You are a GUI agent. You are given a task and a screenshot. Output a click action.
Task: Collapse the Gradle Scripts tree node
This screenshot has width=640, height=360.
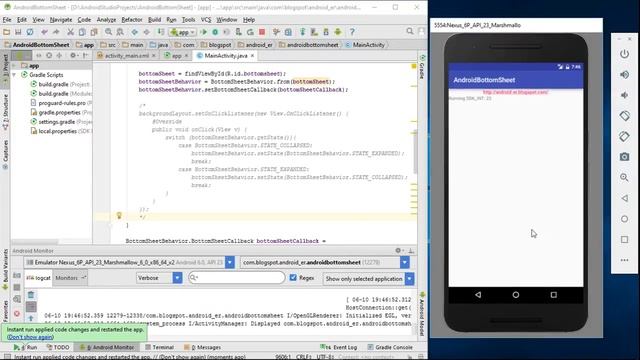14,75
